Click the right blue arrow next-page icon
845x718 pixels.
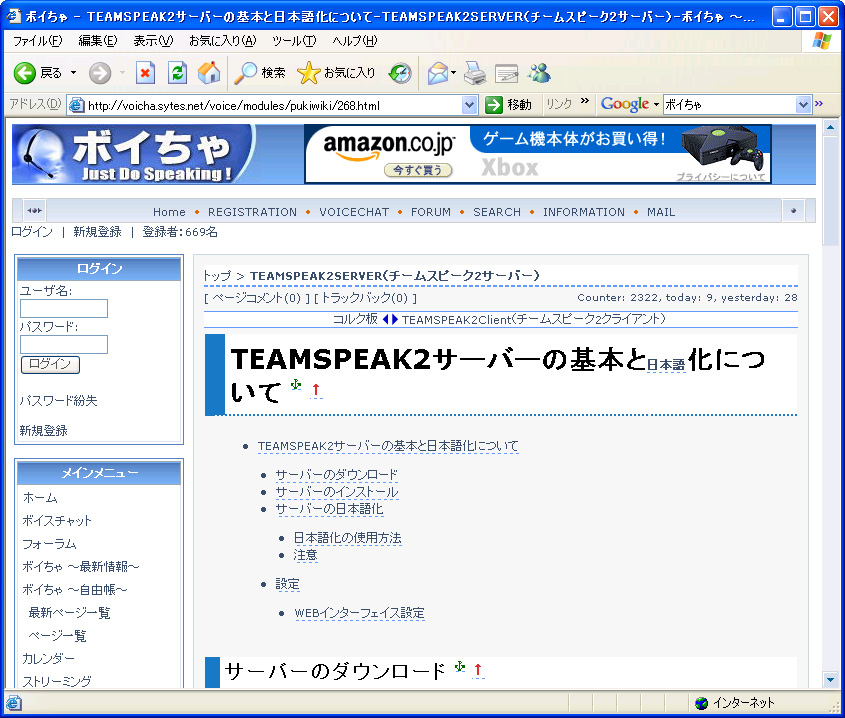pos(395,319)
